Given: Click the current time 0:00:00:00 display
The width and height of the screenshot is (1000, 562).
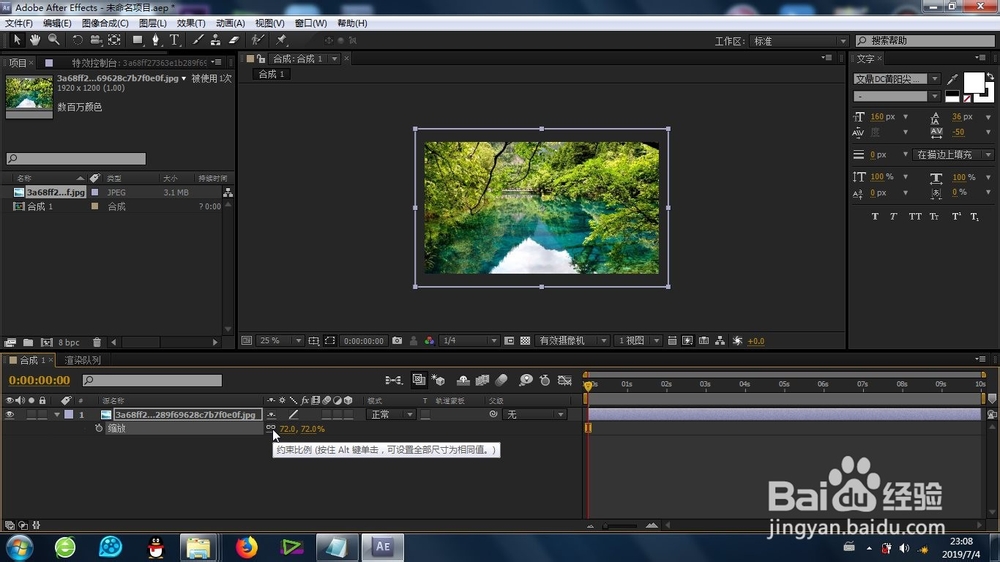Looking at the screenshot, I should [x=40, y=380].
